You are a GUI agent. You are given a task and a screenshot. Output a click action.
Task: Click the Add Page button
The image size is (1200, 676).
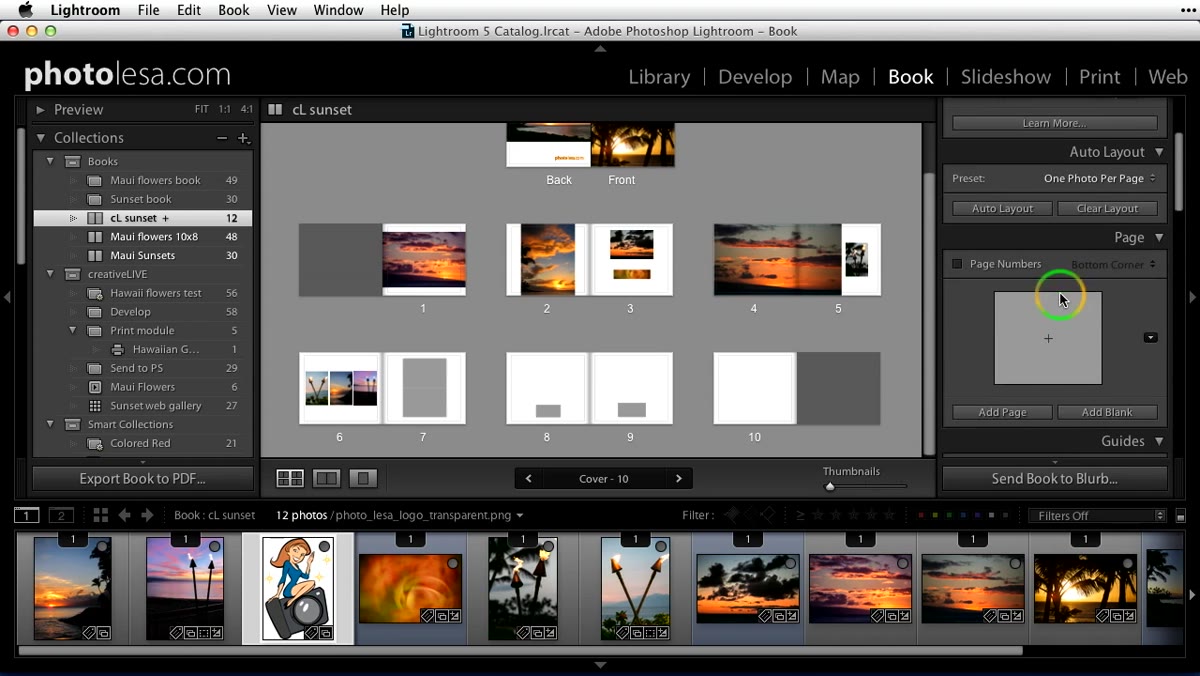(1002, 412)
